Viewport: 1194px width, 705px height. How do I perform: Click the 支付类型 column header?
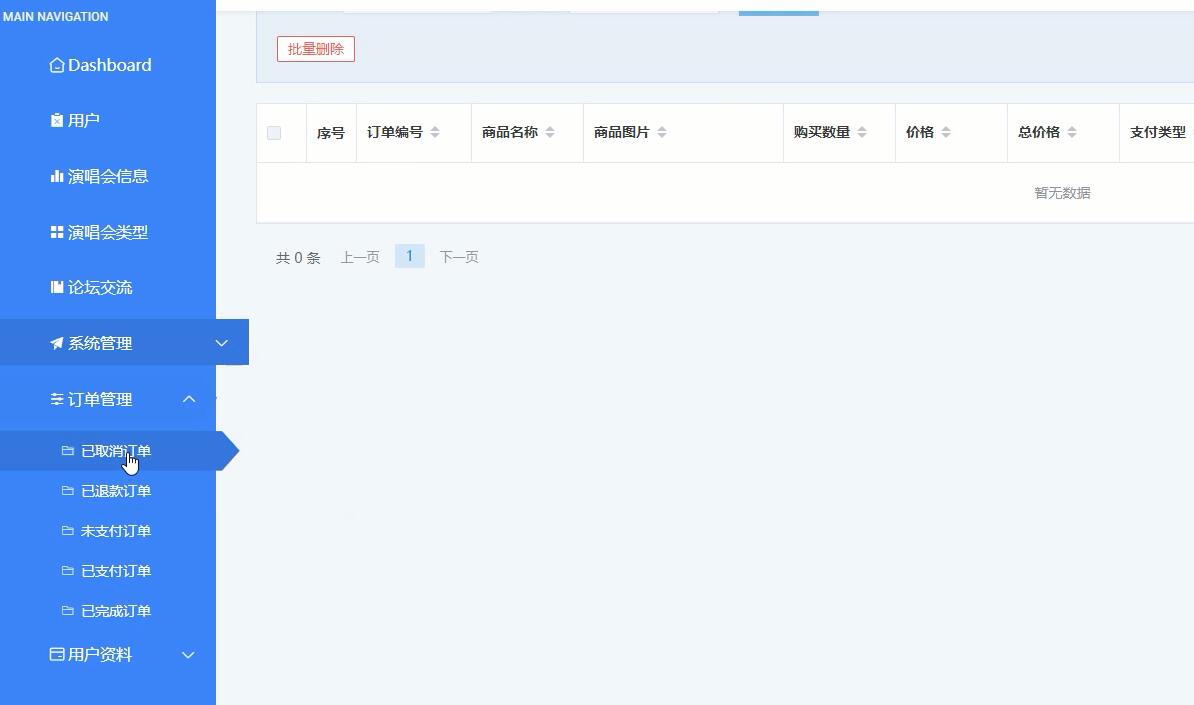tap(1157, 132)
